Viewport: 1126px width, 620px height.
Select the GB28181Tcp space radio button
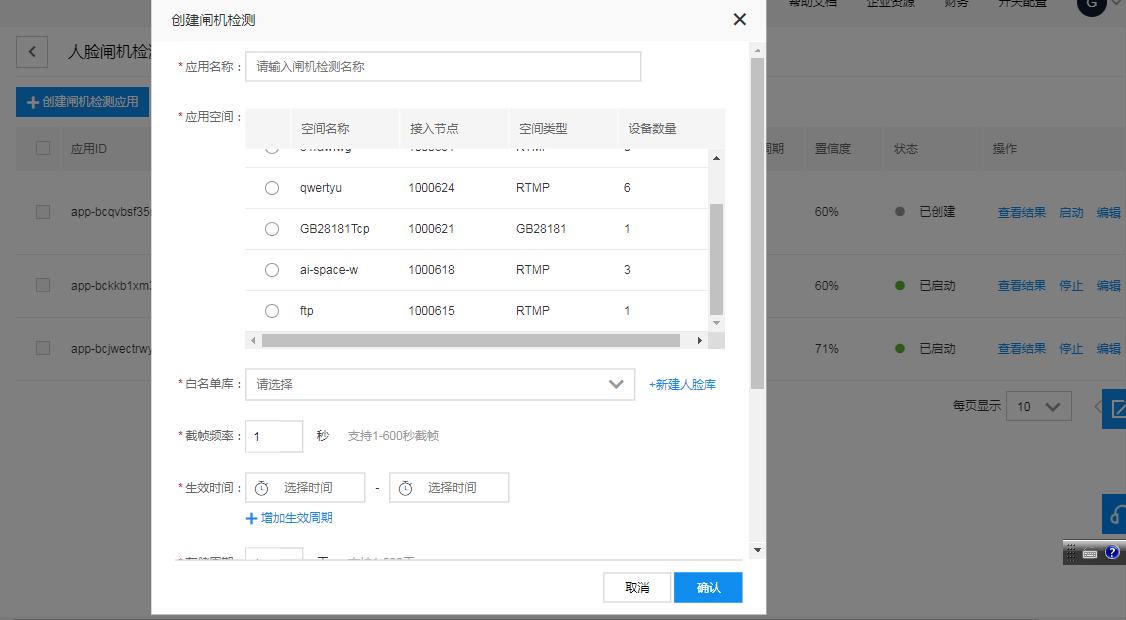click(271, 229)
